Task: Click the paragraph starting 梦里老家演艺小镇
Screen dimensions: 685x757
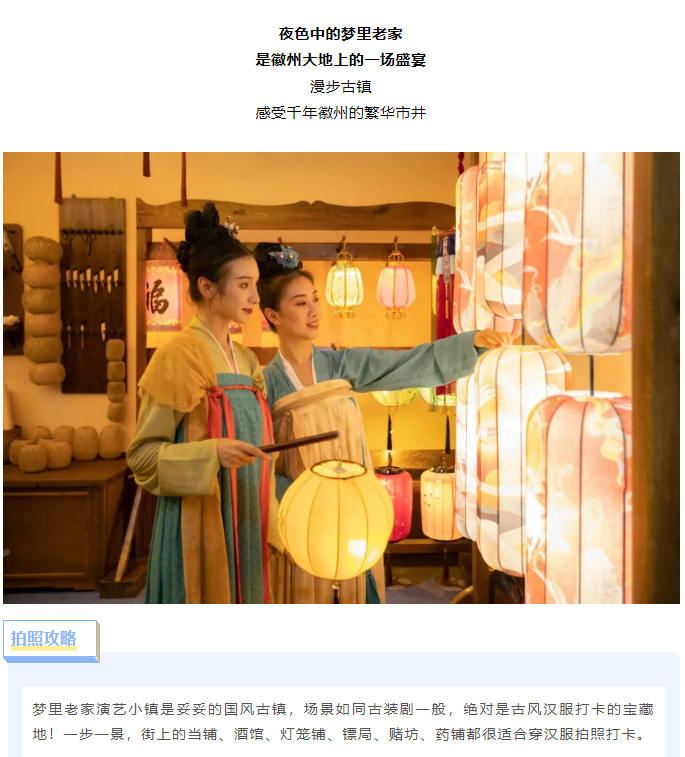Action: click(343, 722)
